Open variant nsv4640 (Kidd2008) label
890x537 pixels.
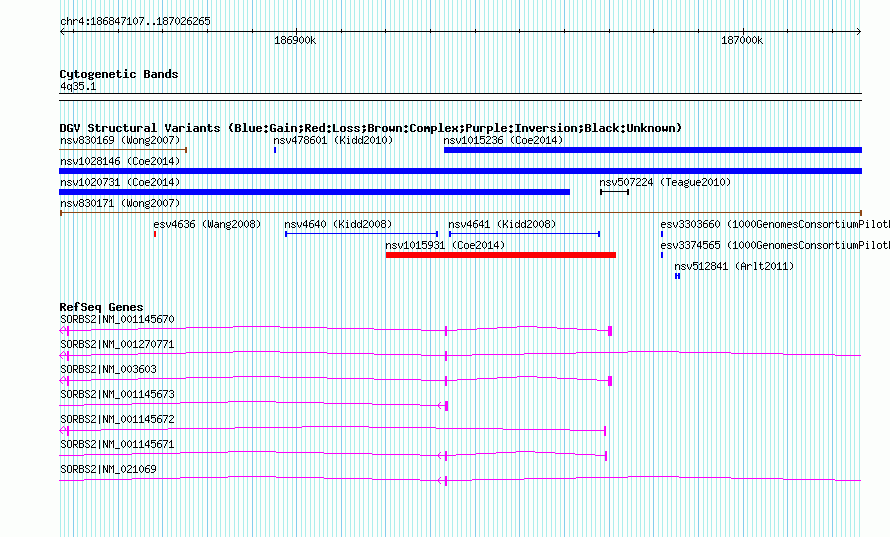point(338,224)
